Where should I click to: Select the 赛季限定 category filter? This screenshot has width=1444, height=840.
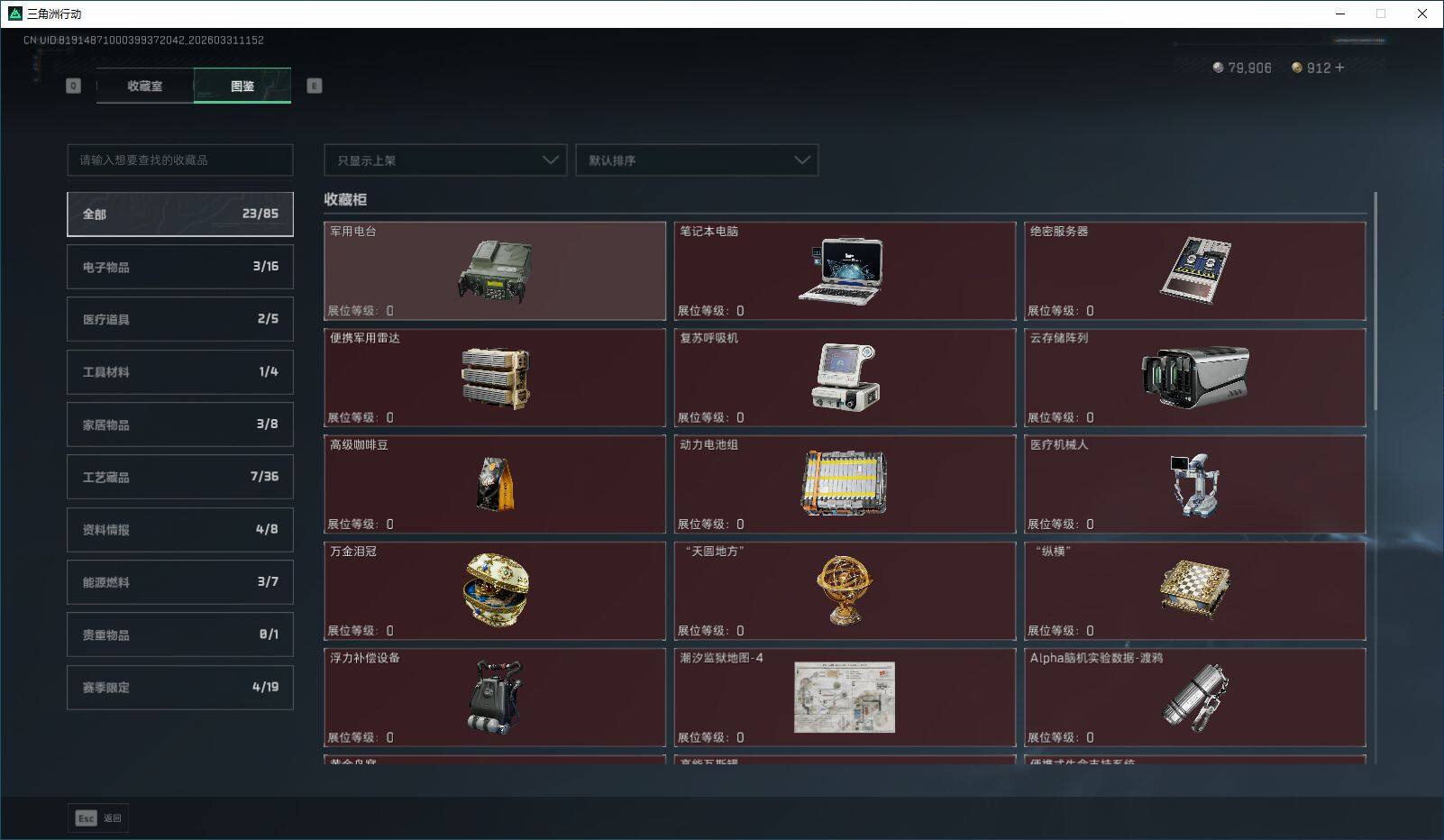pos(179,687)
